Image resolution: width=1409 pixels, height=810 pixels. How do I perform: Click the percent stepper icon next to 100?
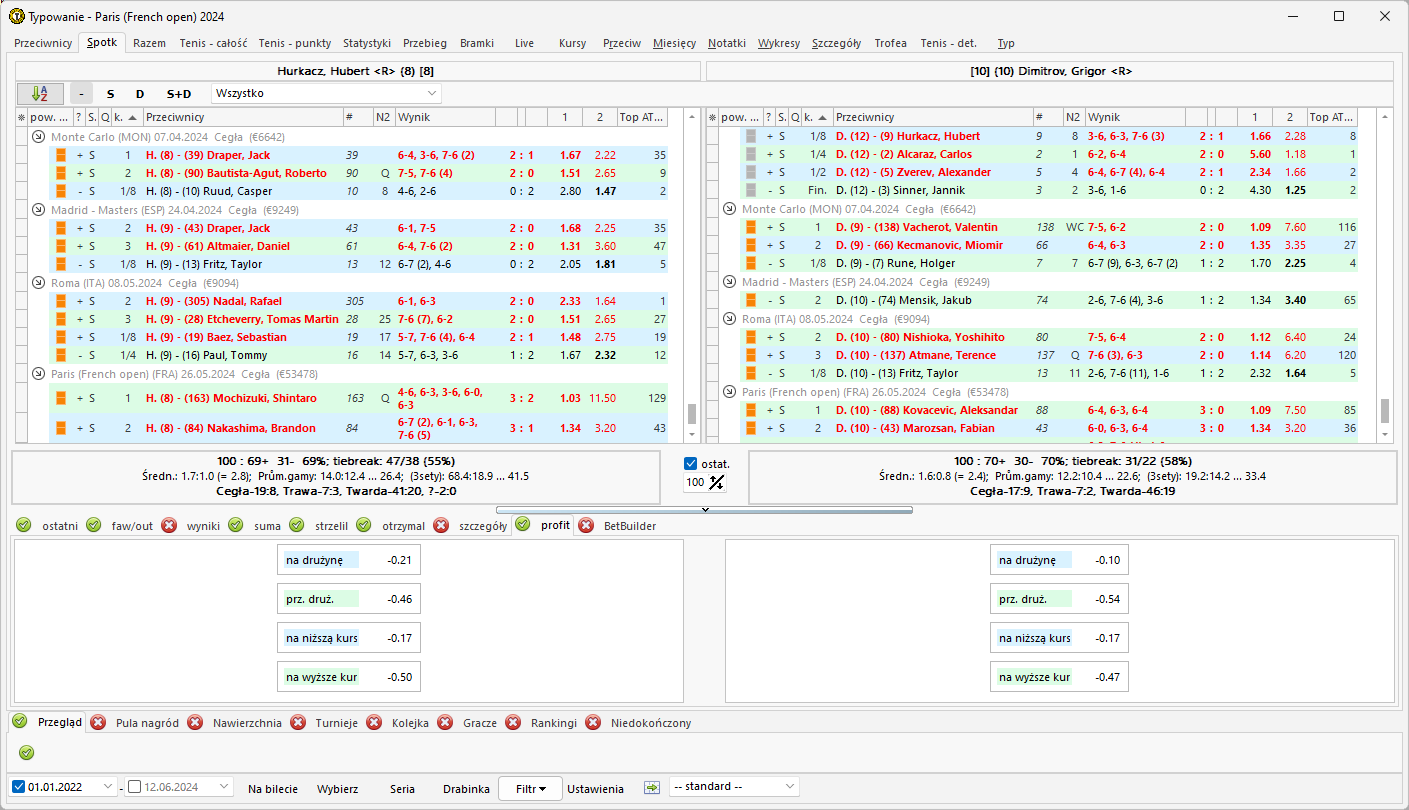(x=716, y=483)
